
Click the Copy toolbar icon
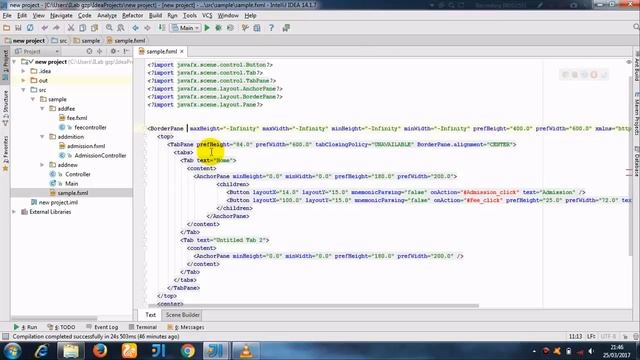click(82, 28)
